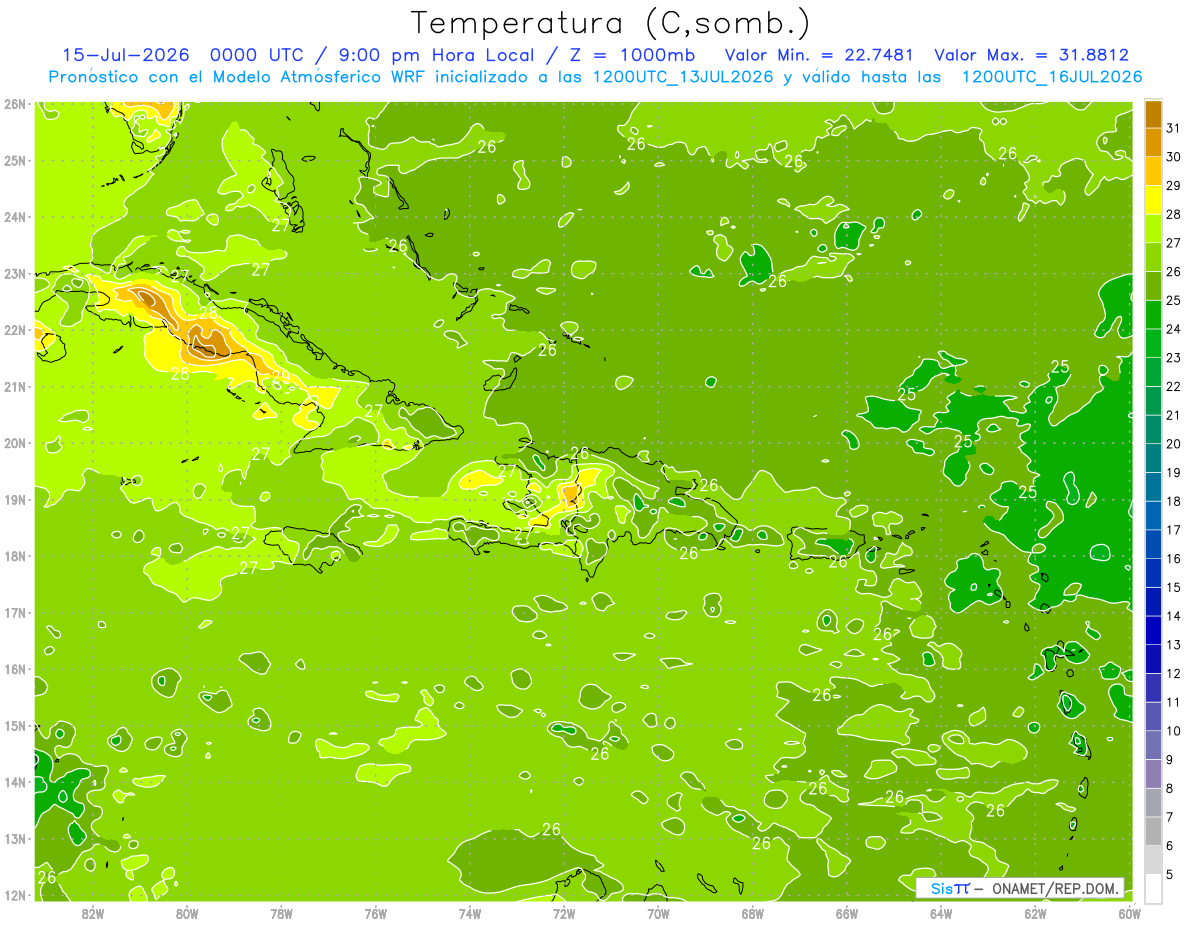Click blue scale segment between 15 and 16
Screen dimensions: 1200x927
pyautogui.click(x=1153, y=573)
